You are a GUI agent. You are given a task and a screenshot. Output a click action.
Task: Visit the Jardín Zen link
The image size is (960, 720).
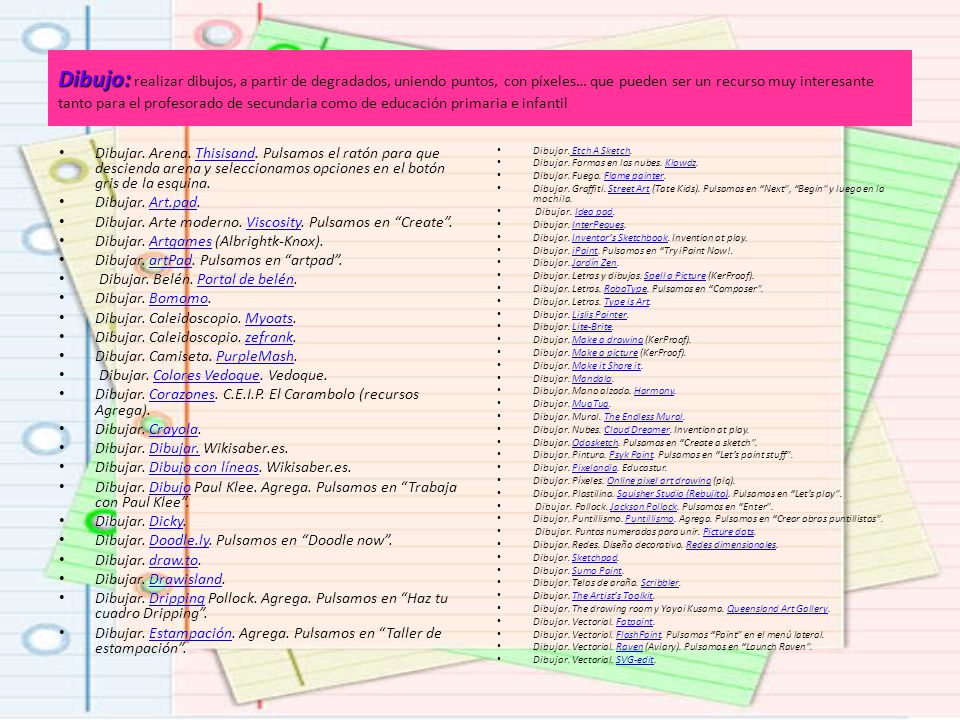[x=594, y=263]
